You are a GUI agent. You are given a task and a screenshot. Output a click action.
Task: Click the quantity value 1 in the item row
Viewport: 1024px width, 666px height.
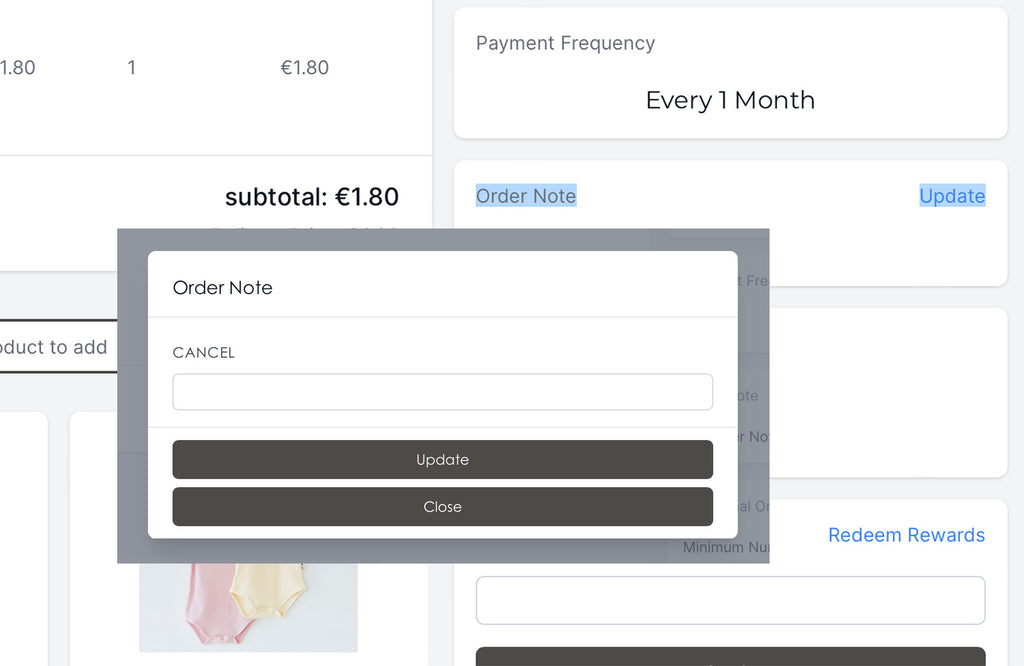point(131,67)
